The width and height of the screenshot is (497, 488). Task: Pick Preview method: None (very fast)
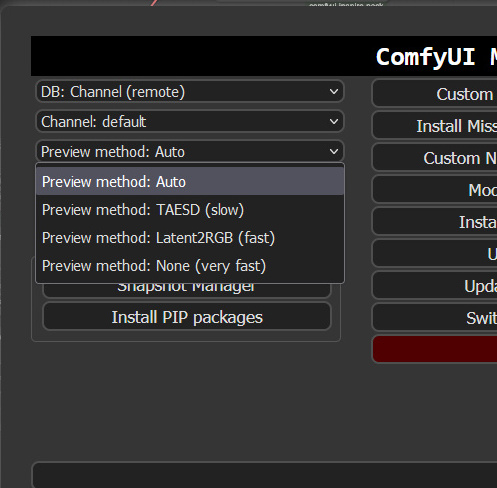point(190,266)
